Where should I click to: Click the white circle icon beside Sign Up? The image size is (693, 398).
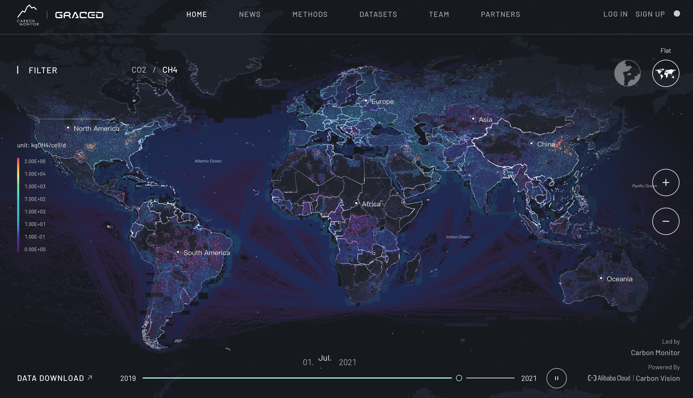pyautogui.click(x=677, y=14)
